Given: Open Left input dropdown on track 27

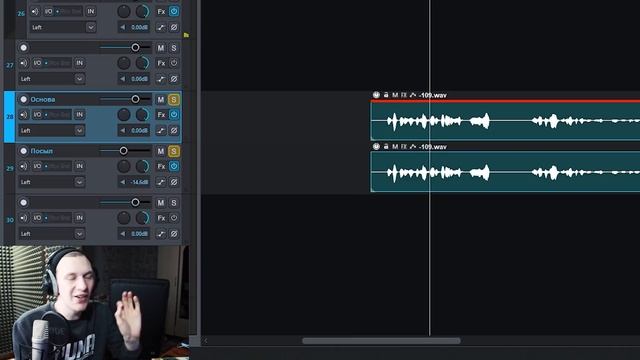Looking at the screenshot, I should 52,79.
